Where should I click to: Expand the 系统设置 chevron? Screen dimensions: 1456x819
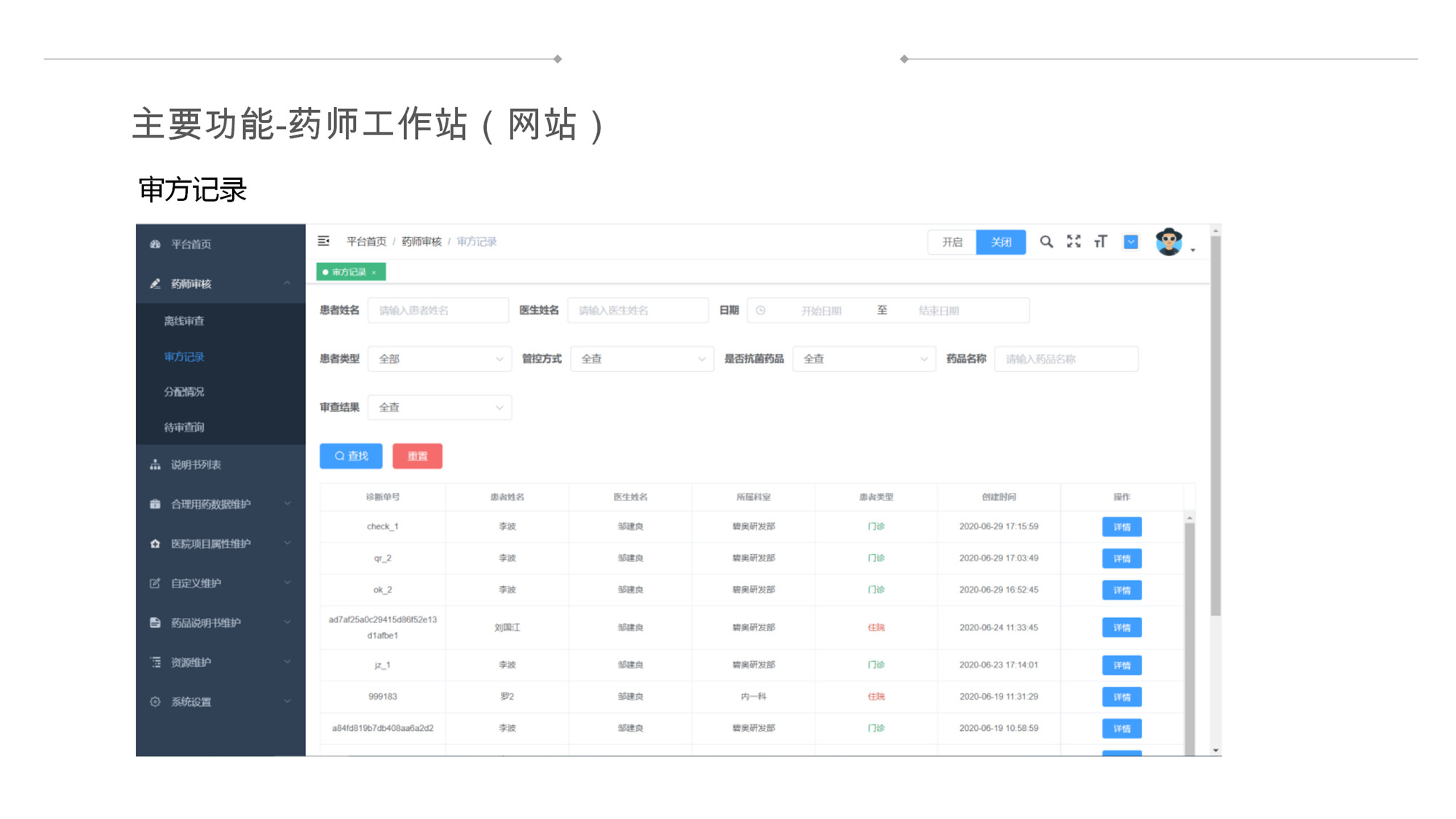(x=288, y=702)
